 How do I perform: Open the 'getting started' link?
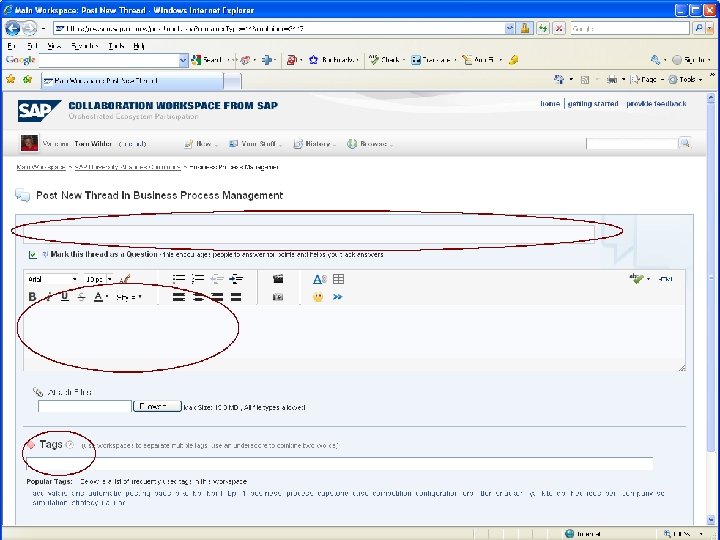(x=593, y=104)
